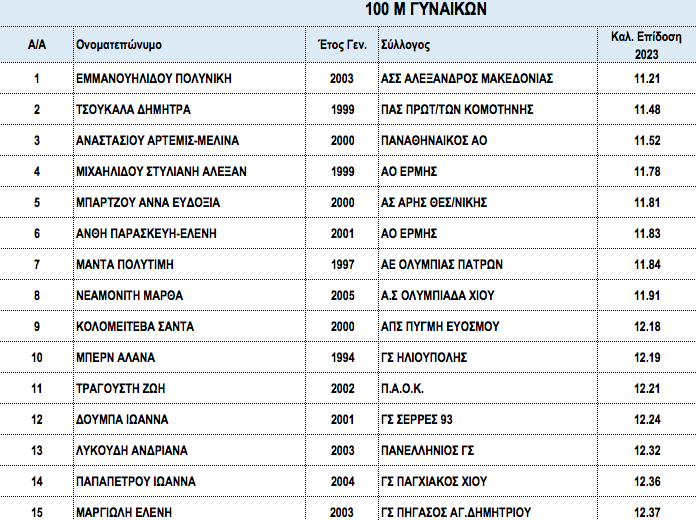Click the performance value 11.78

[x=648, y=171]
